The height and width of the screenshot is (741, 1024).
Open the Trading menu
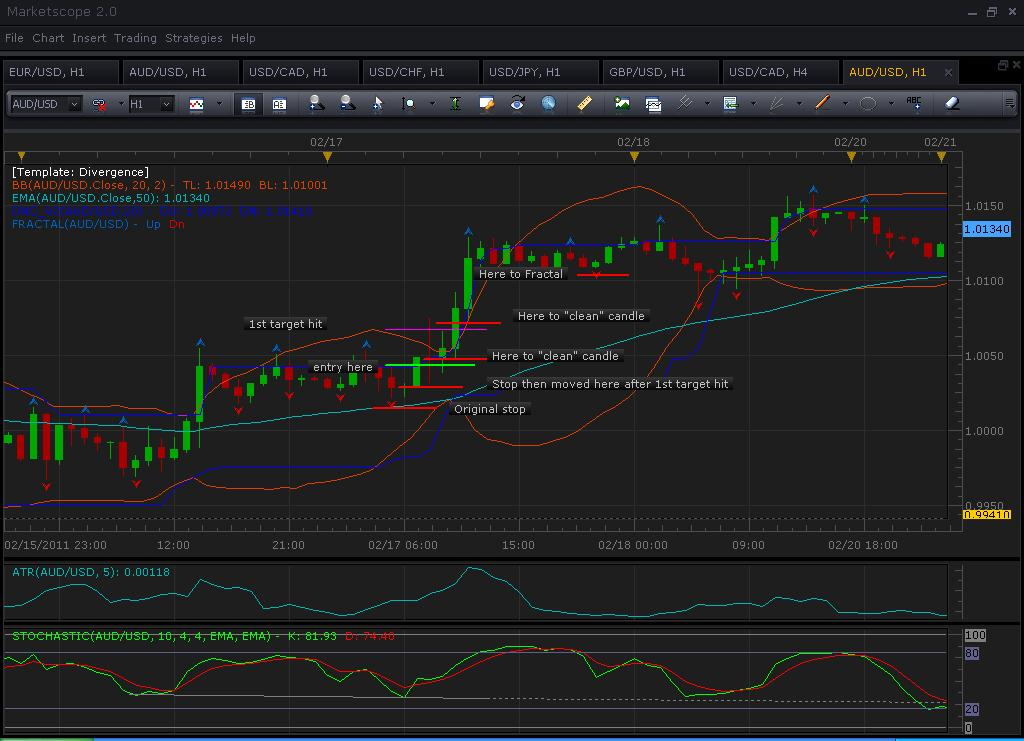coord(135,38)
